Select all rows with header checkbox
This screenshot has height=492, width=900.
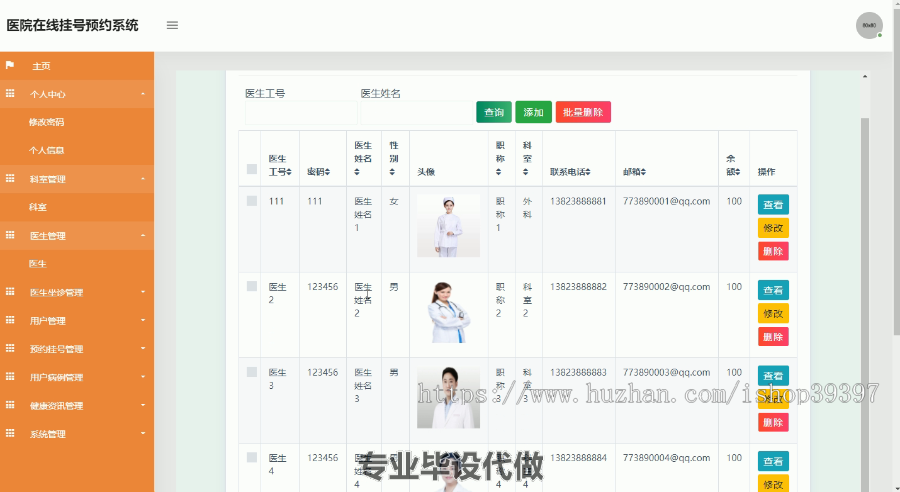251,169
